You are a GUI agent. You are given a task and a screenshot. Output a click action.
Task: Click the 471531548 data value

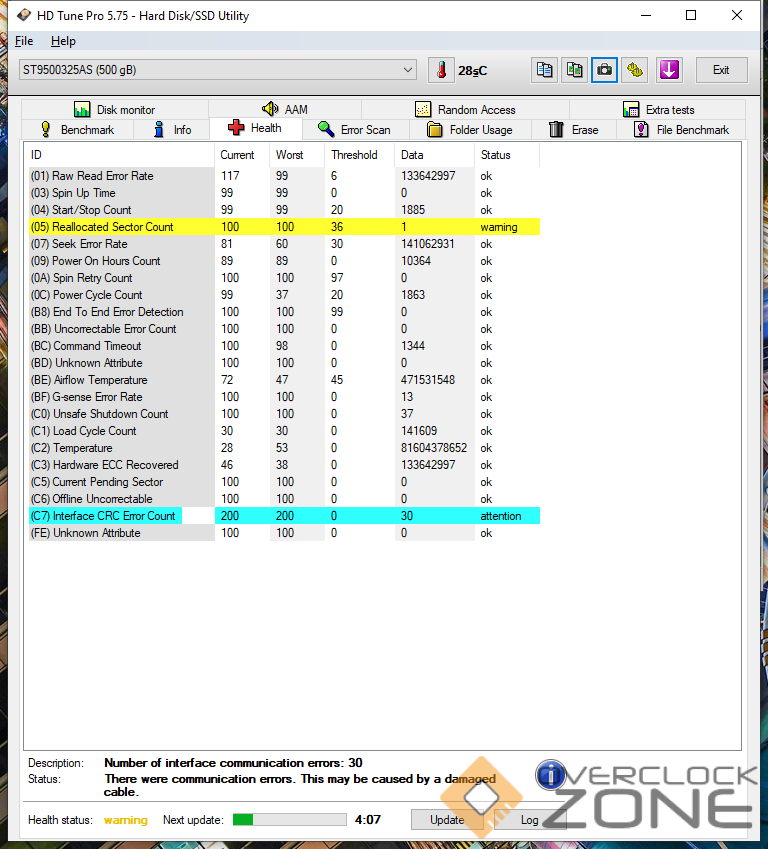tap(428, 380)
